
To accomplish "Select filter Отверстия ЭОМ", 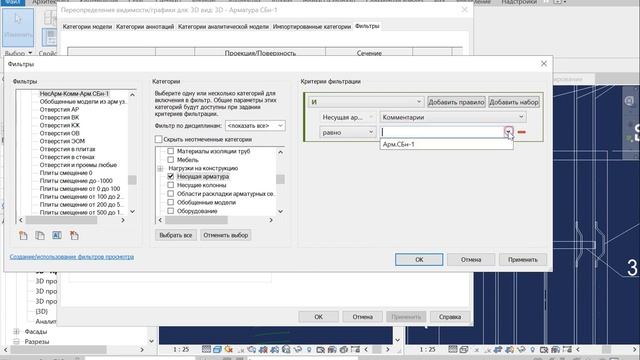I will pos(62,141).
